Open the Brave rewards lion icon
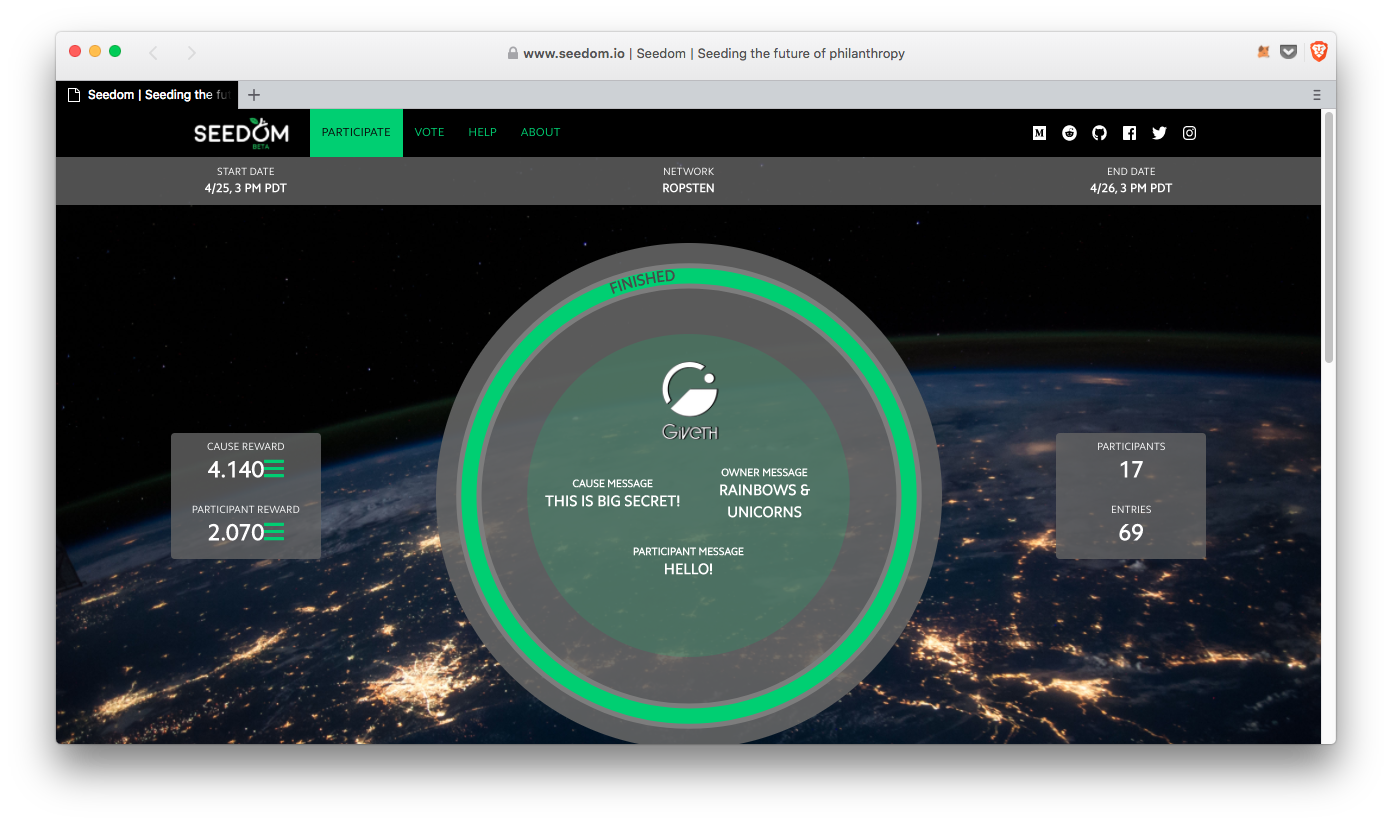Viewport: 1392px width, 824px height. [1318, 51]
